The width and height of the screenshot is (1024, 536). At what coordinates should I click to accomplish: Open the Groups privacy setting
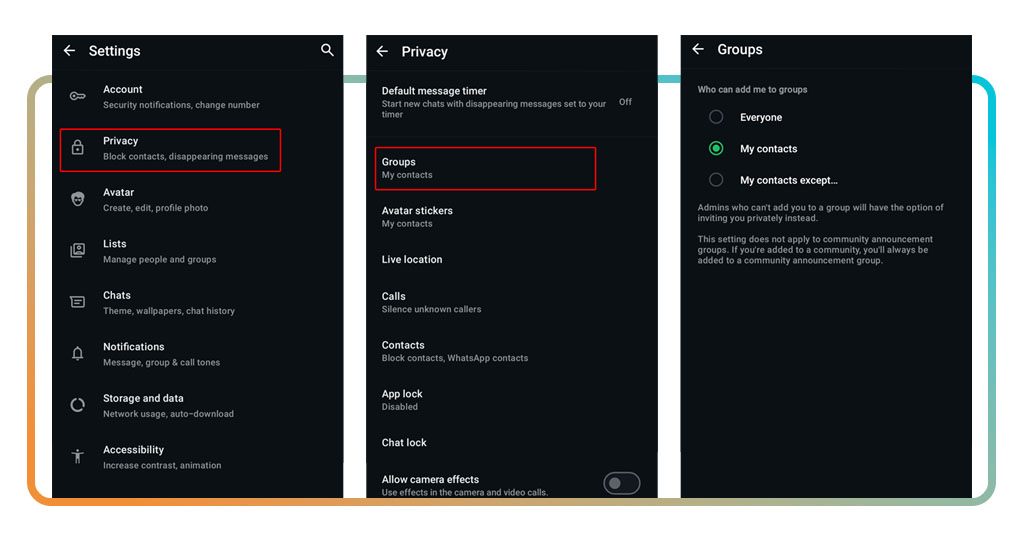[485, 168]
